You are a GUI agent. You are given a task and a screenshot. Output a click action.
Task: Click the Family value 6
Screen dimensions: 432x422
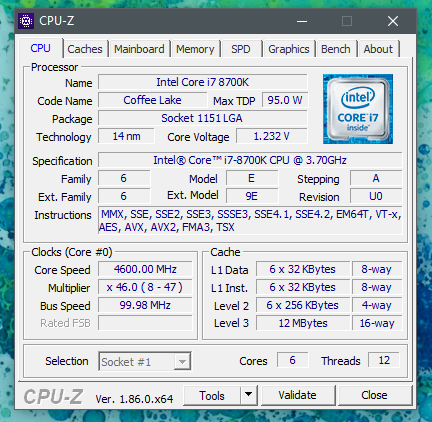point(124,178)
